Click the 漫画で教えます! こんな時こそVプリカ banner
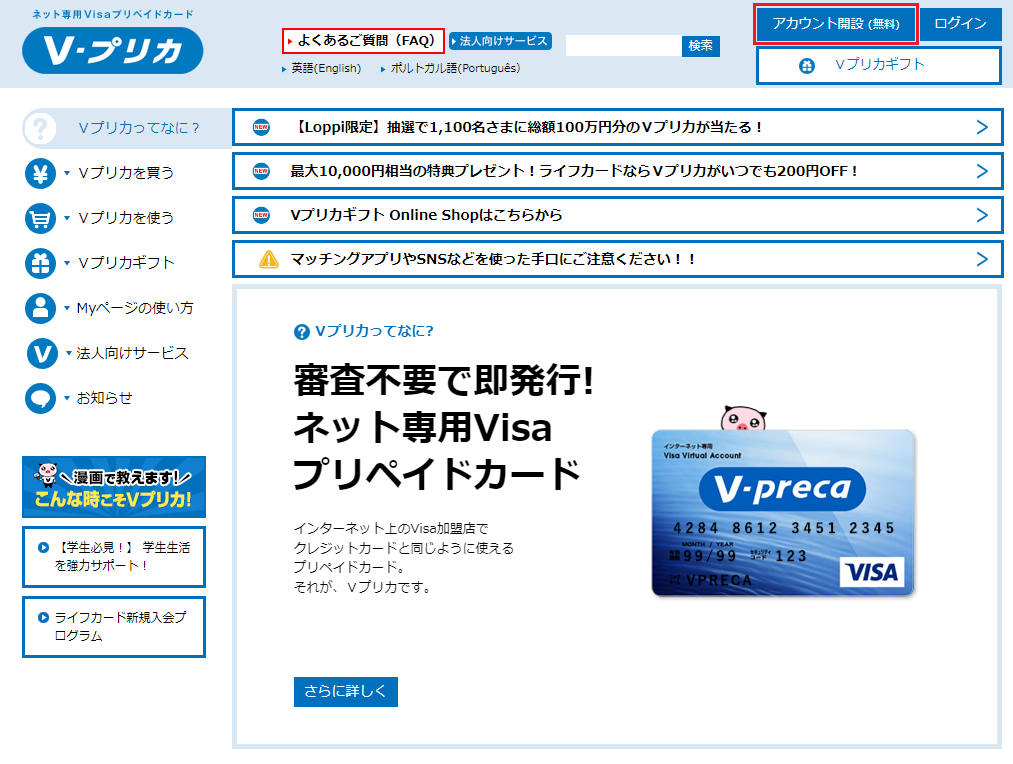Screen dimensions: 1013x764 (114, 487)
